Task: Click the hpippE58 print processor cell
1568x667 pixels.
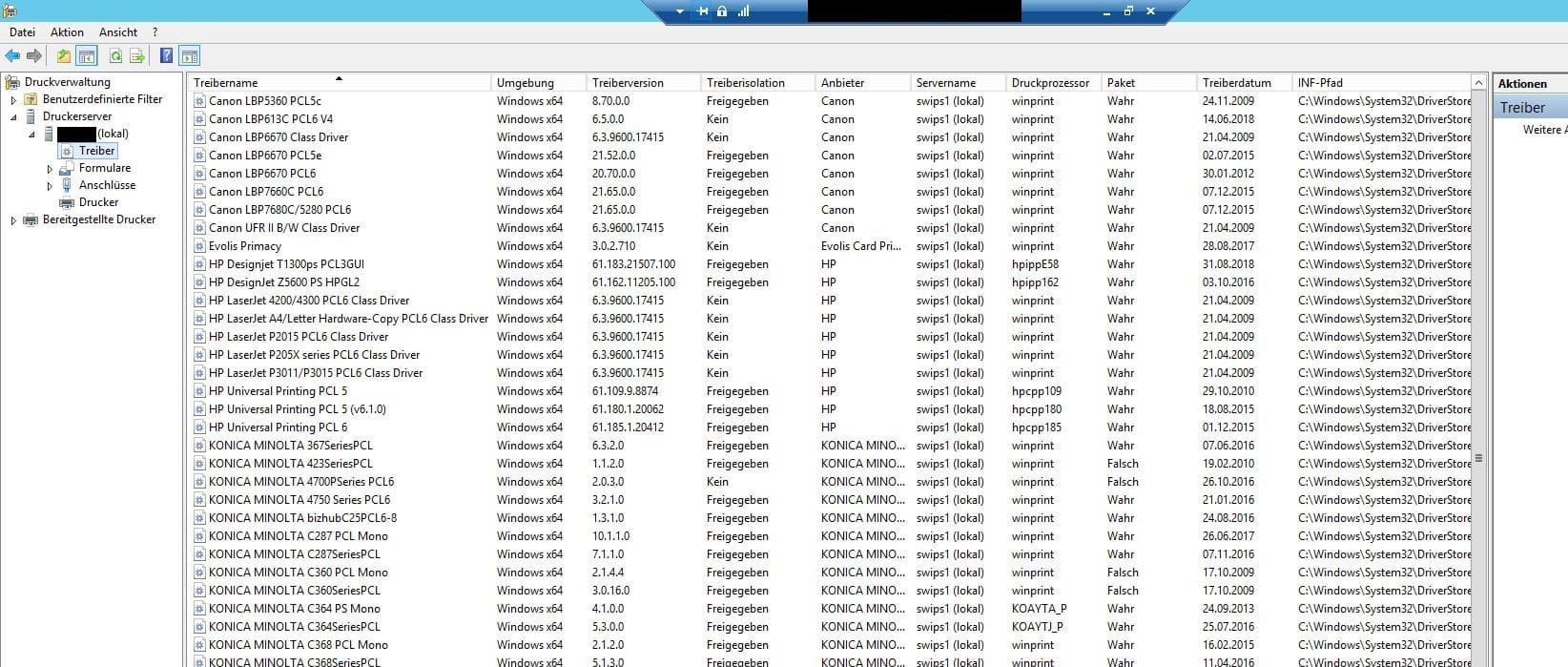Action: (x=1035, y=264)
